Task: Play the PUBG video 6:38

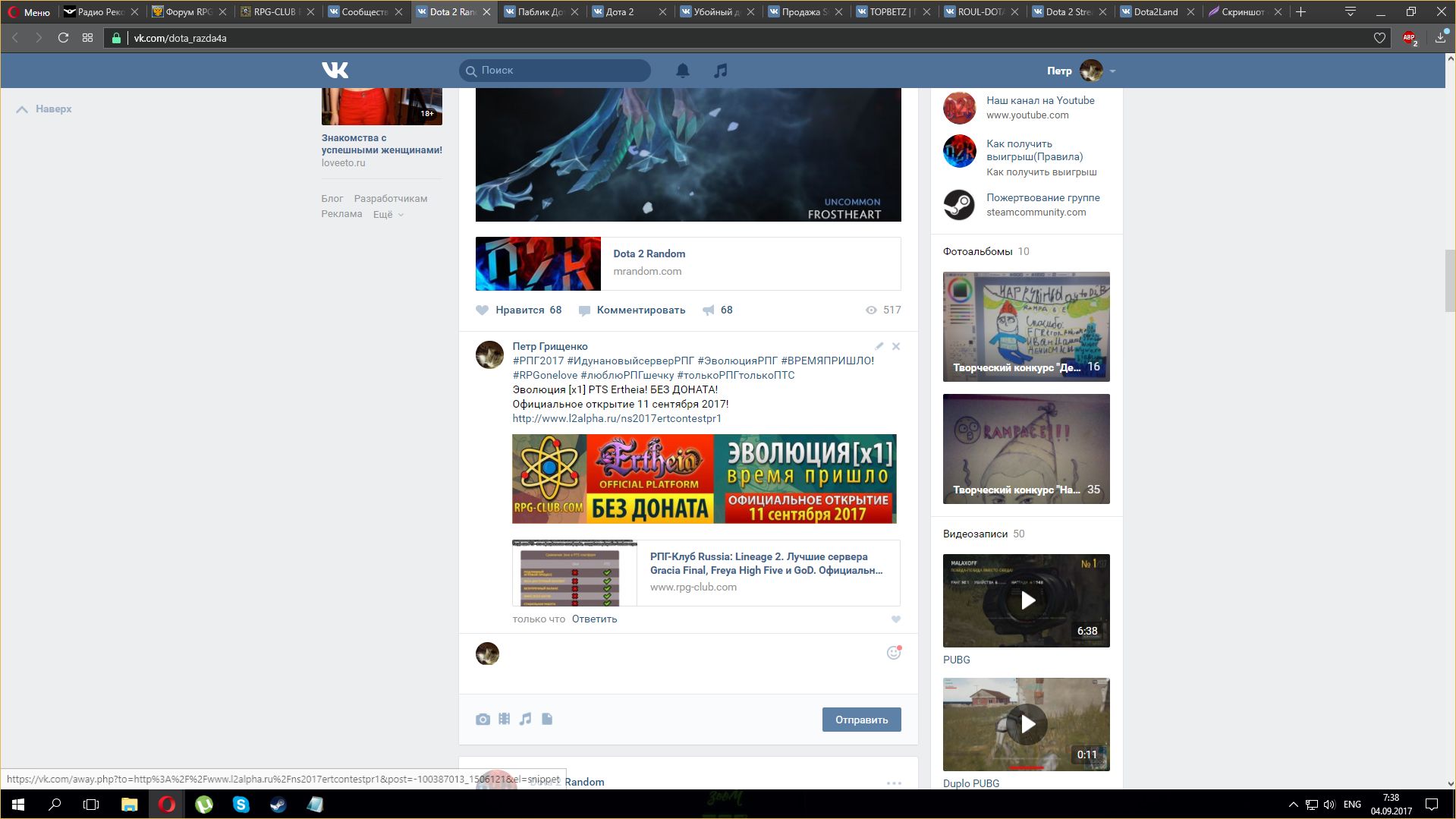Action: coord(1026,600)
